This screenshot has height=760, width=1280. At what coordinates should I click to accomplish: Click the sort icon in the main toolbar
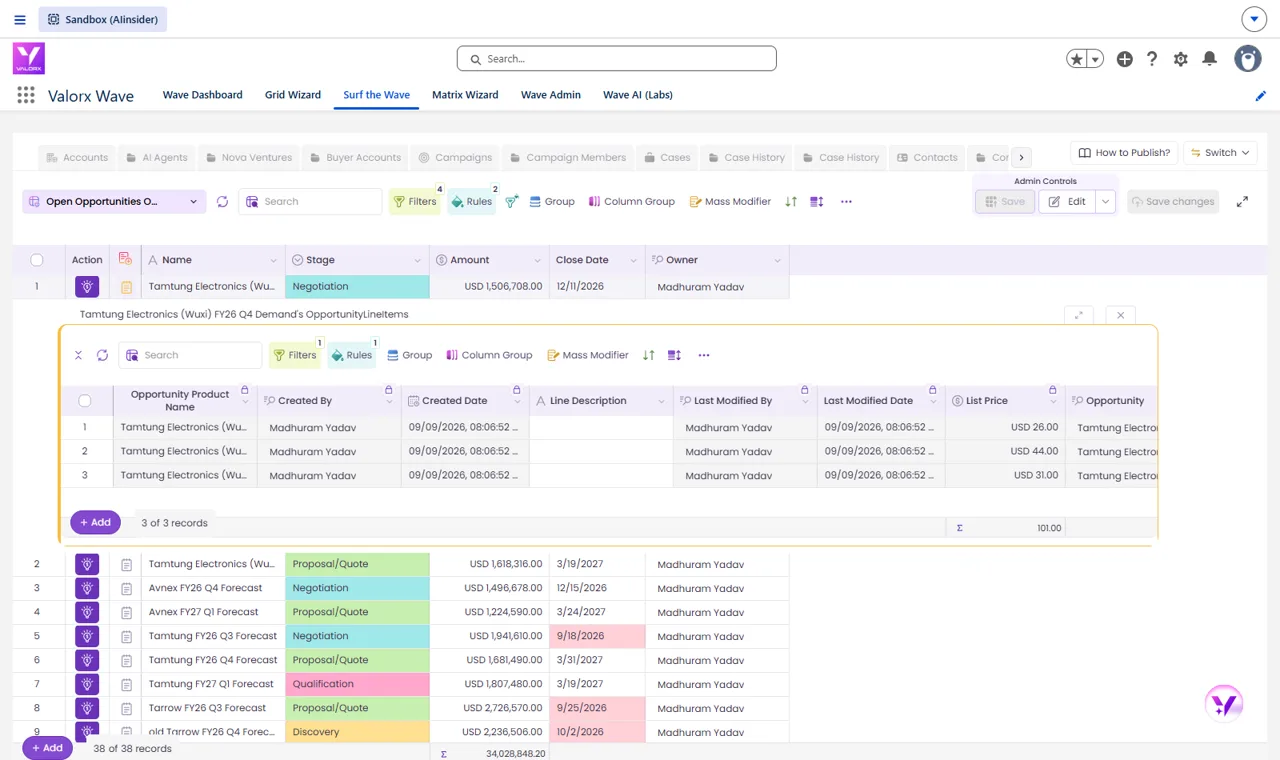tap(791, 202)
